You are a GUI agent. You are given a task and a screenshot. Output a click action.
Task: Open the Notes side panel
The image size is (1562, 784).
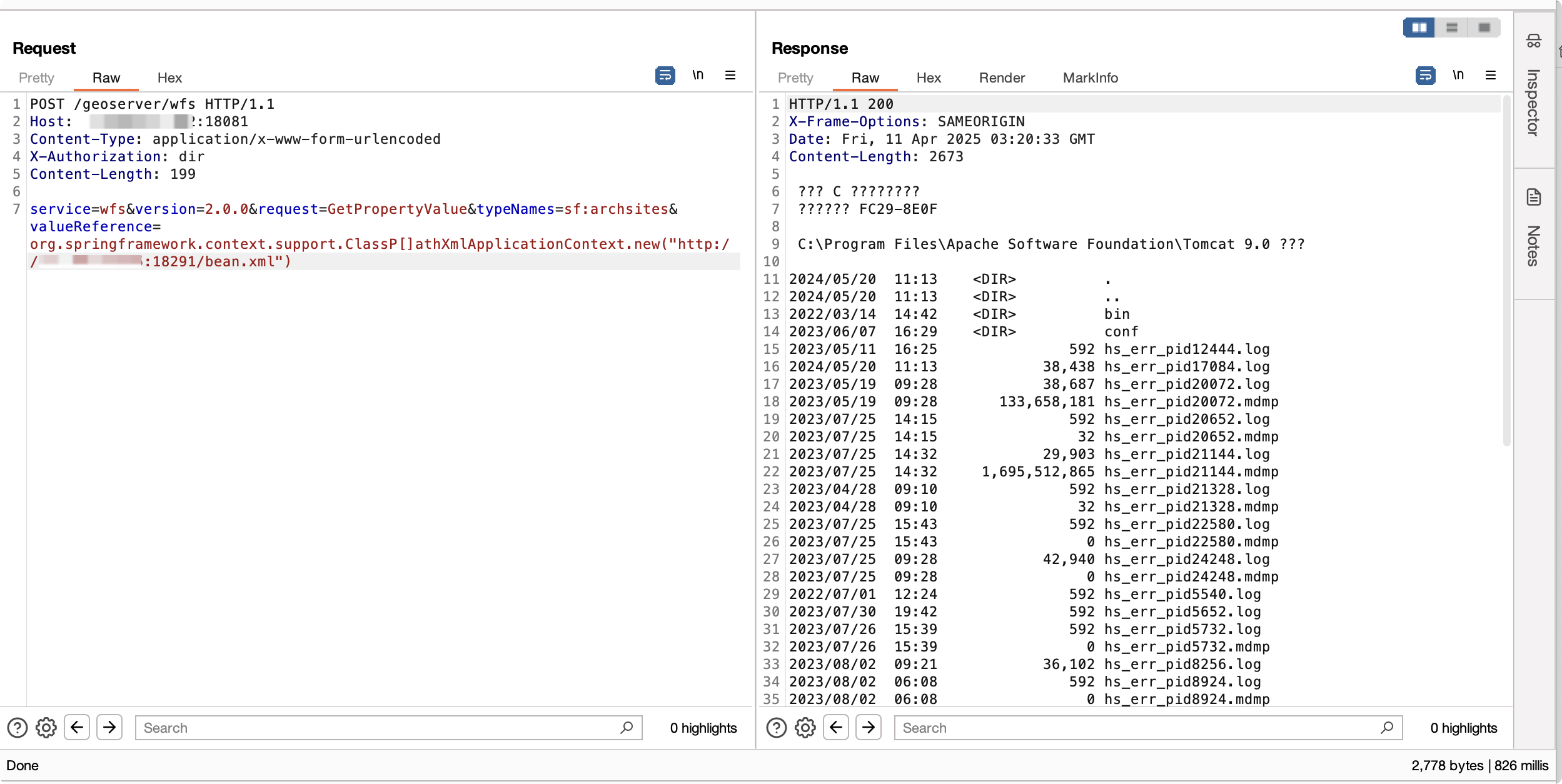tap(1533, 231)
